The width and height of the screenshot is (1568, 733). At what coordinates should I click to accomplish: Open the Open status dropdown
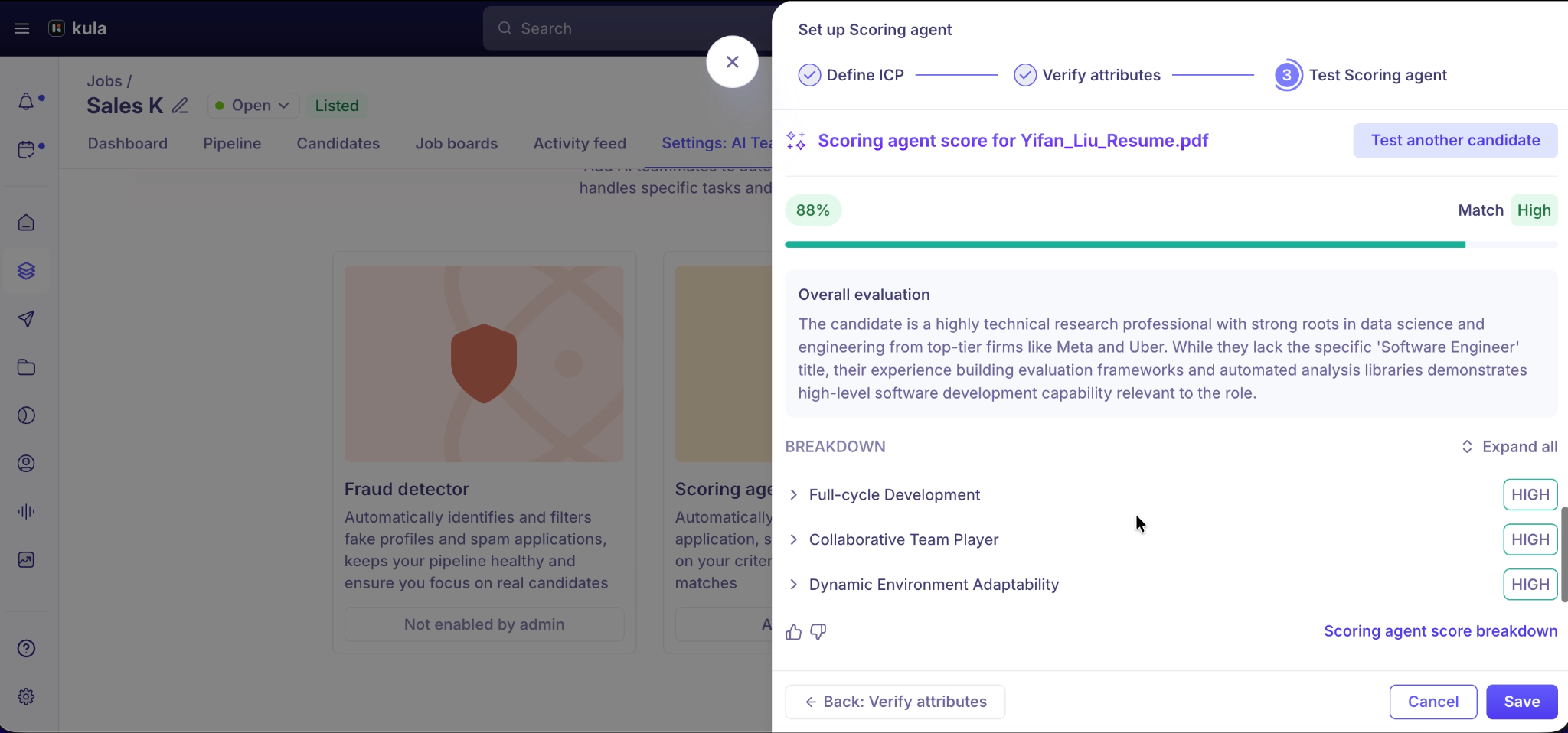253,106
